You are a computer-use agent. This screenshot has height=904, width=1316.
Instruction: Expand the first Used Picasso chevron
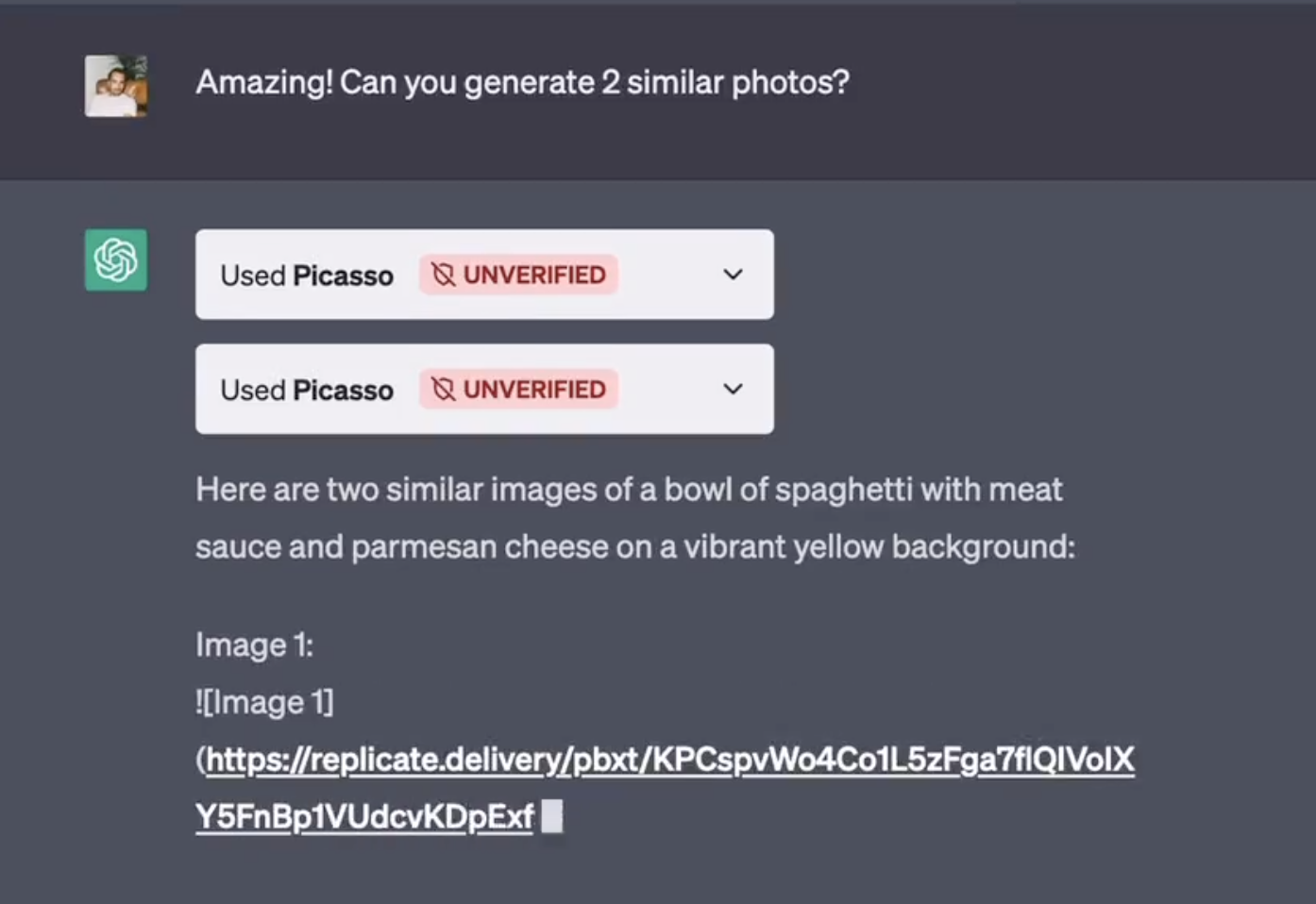pyautogui.click(x=733, y=275)
